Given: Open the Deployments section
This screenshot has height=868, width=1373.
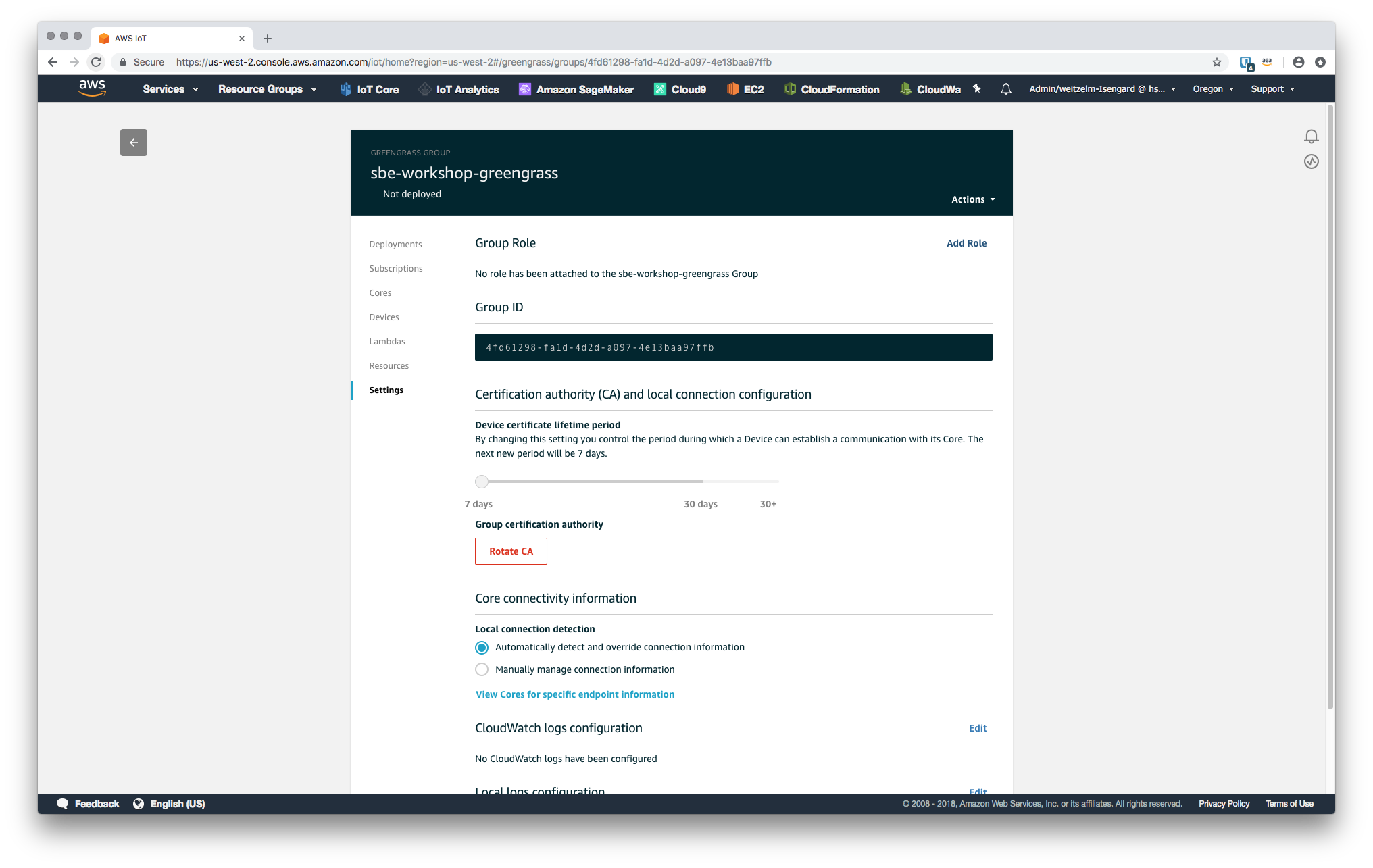Looking at the screenshot, I should click(395, 245).
